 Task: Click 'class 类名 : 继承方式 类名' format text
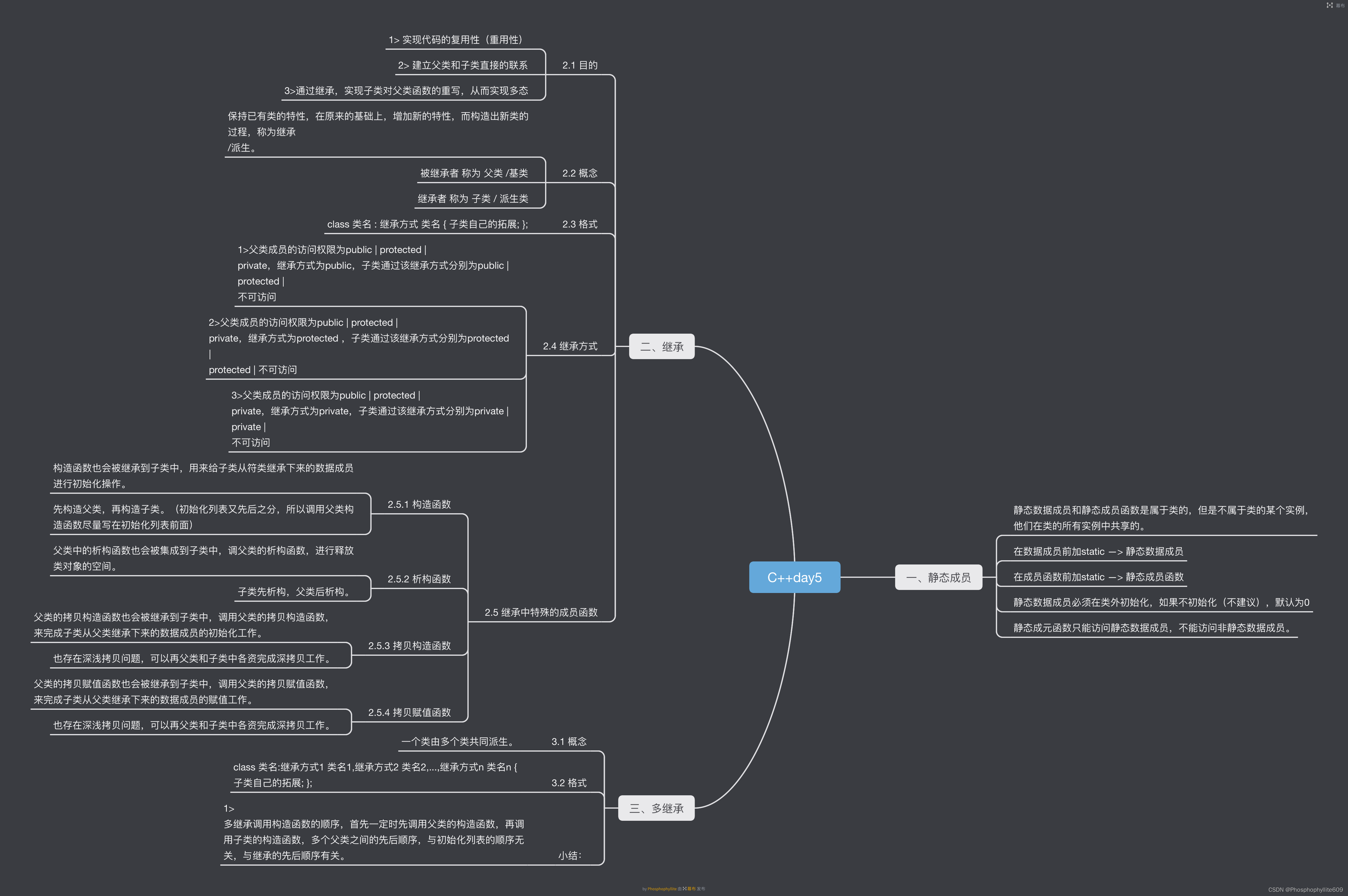[x=427, y=224]
